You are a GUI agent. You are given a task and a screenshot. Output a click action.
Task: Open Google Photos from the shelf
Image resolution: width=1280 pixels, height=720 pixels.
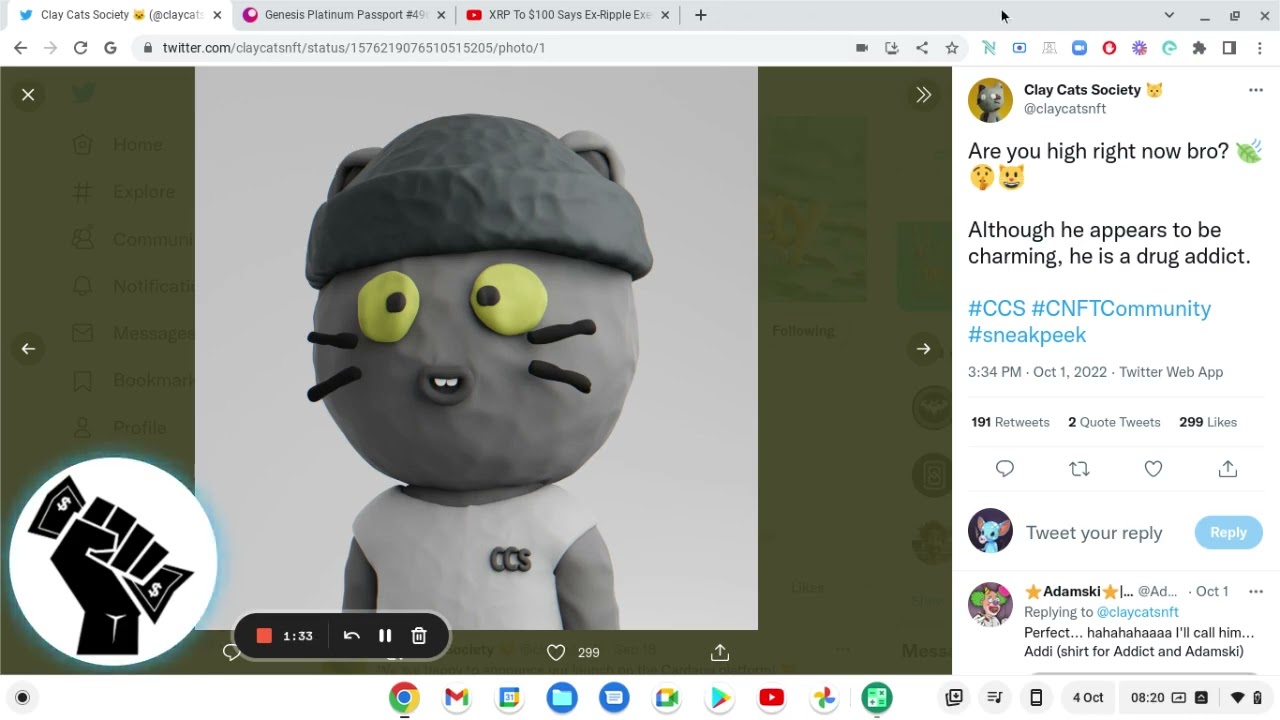point(824,698)
